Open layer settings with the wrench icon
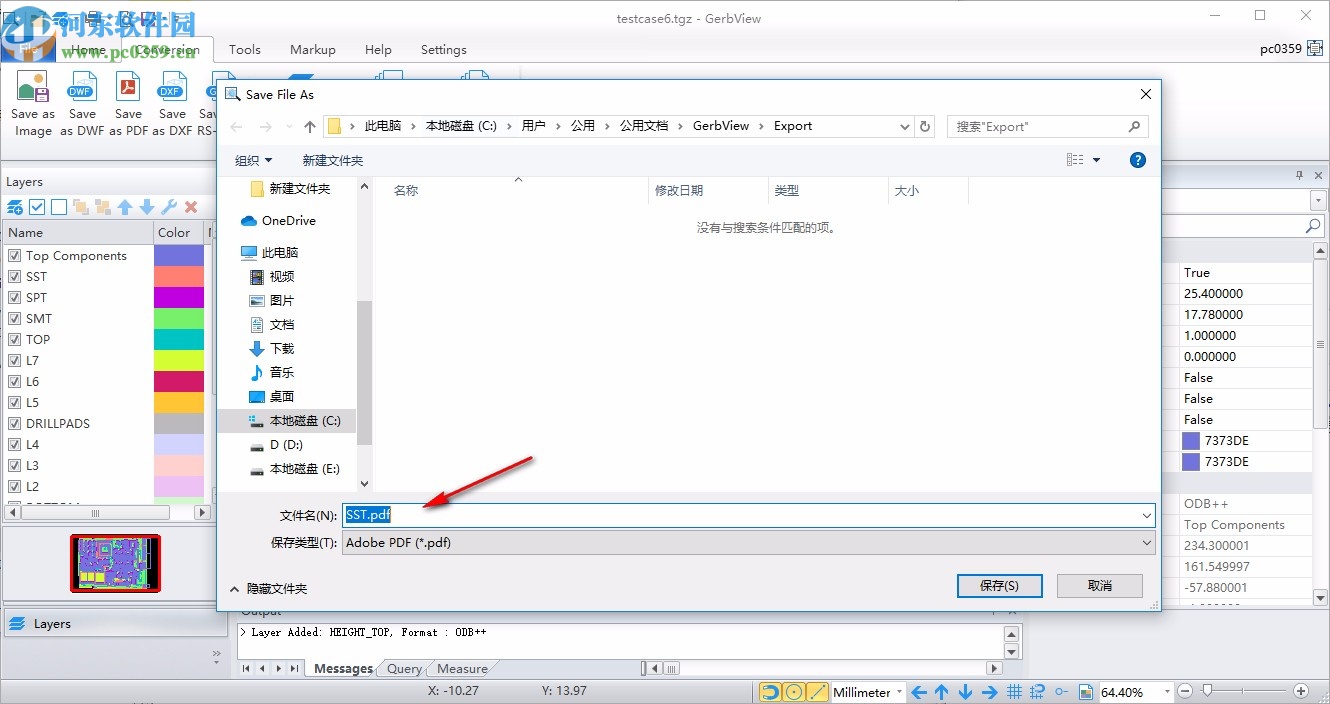Image resolution: width=1330 pixels, height=704 pixels. (x=168, y=207)
